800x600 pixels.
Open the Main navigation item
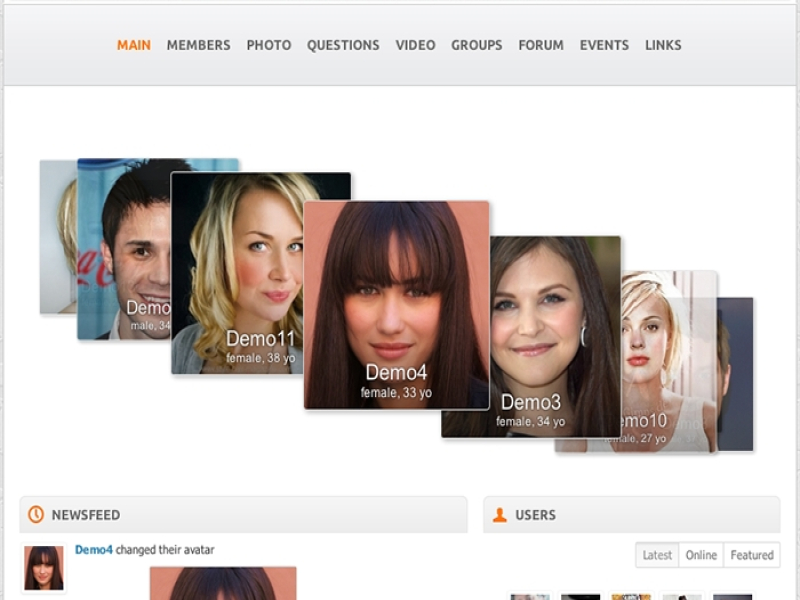pyautogui.click(x=134, y=45)
